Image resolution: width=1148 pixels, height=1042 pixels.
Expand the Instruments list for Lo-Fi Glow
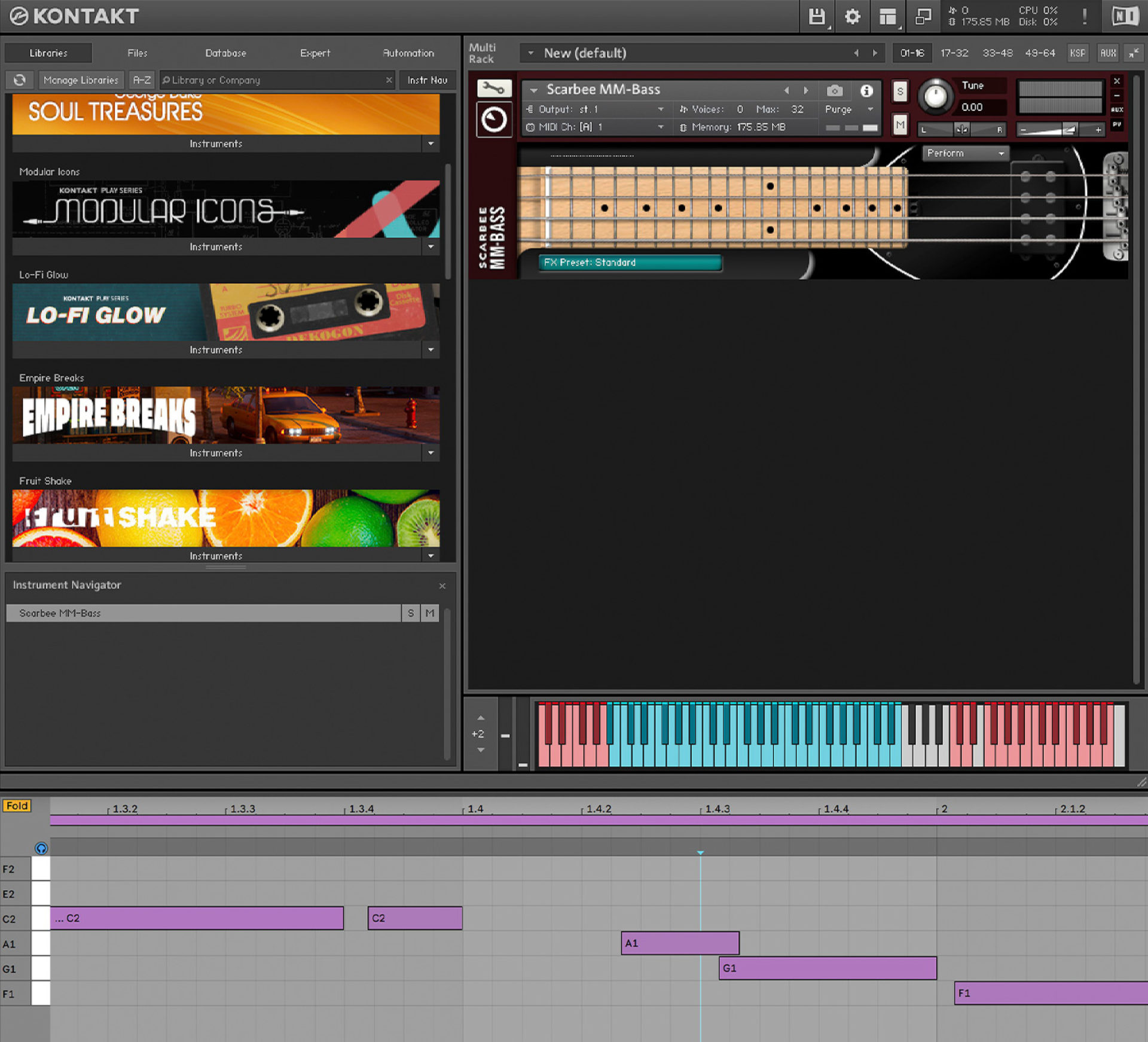(x=430, y=350)
